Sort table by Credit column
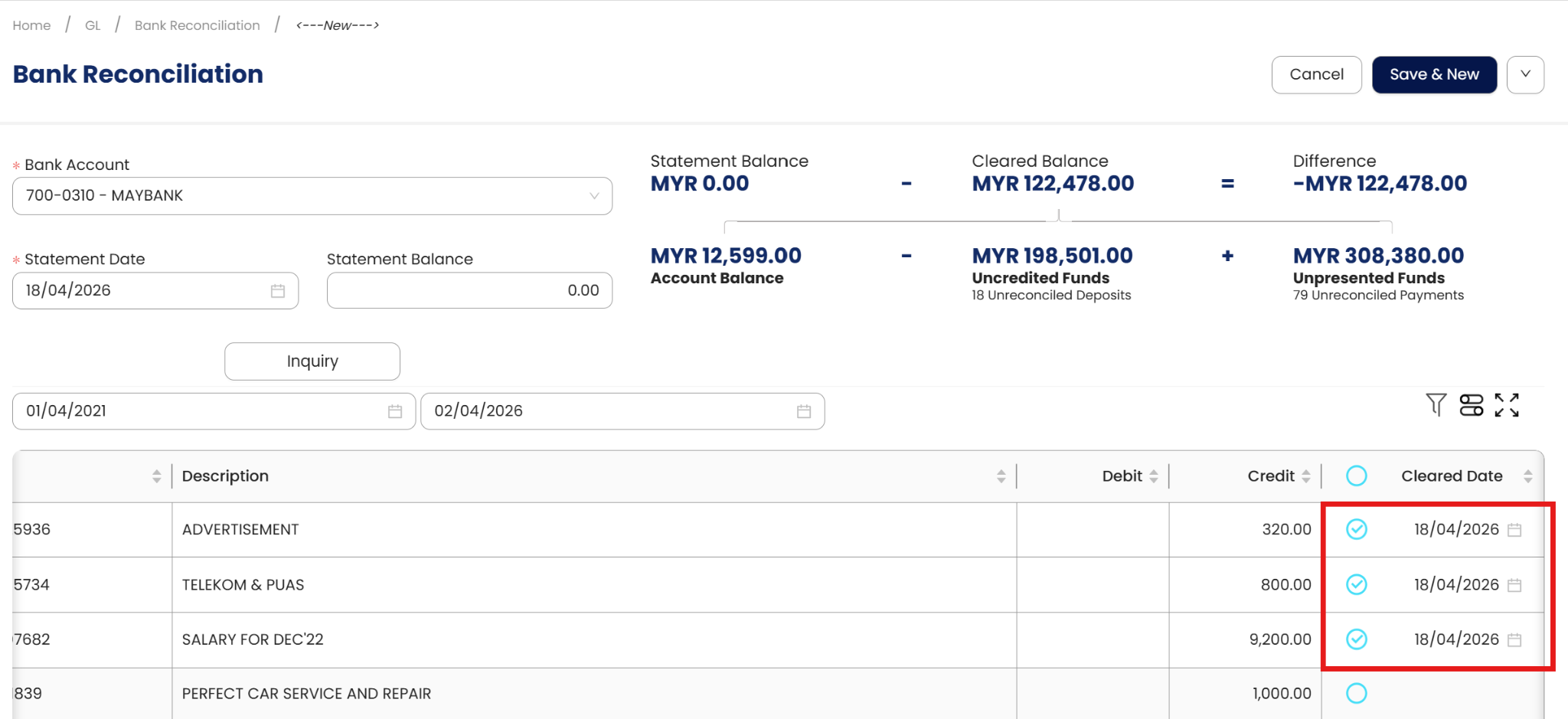1568x719 pixels. 1306,476
